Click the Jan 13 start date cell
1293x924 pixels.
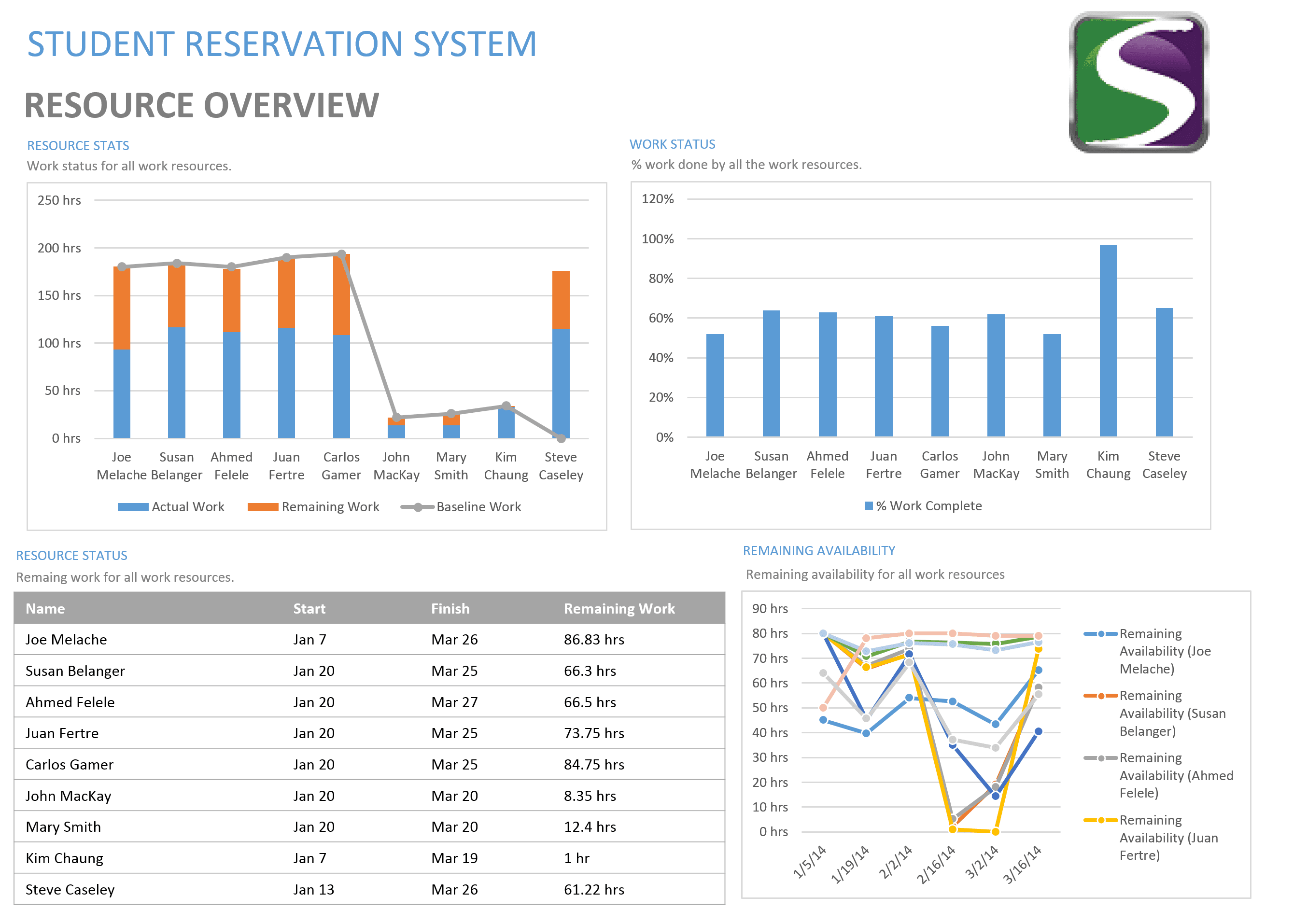coord(313,889)
